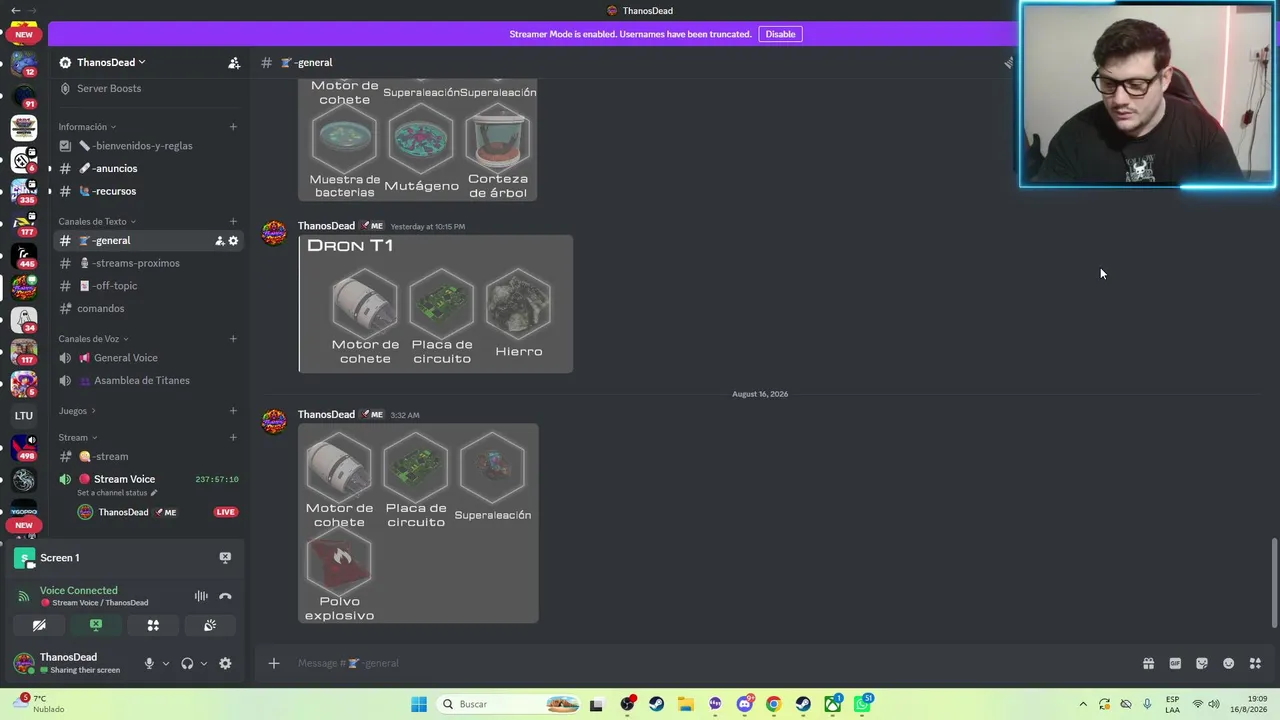Create channel in Juegos category
The image size is (1280, 720).
tap(233, 411)
